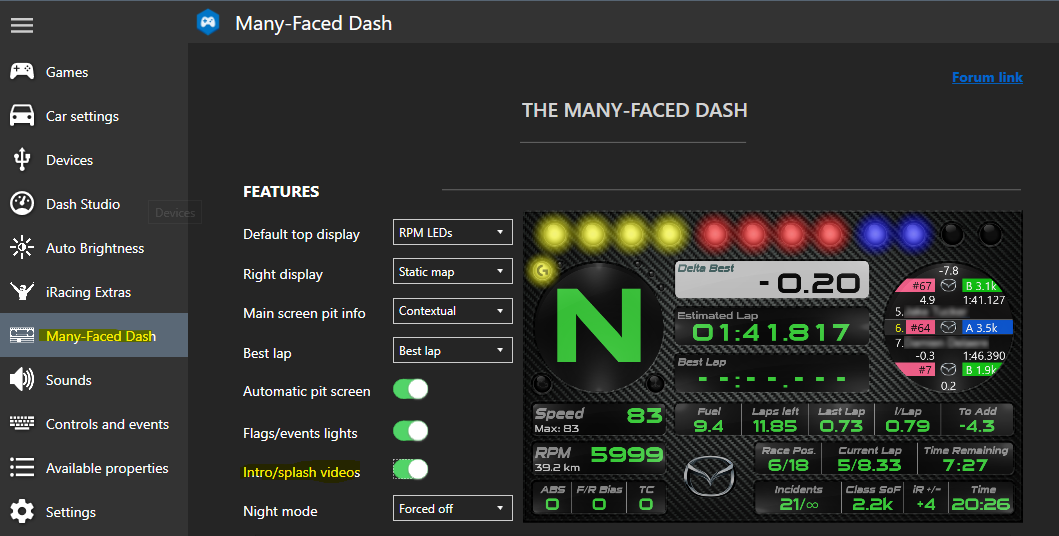1059x536 pixels.
Task: Click the Night mode label
Action: click(280, 511)
